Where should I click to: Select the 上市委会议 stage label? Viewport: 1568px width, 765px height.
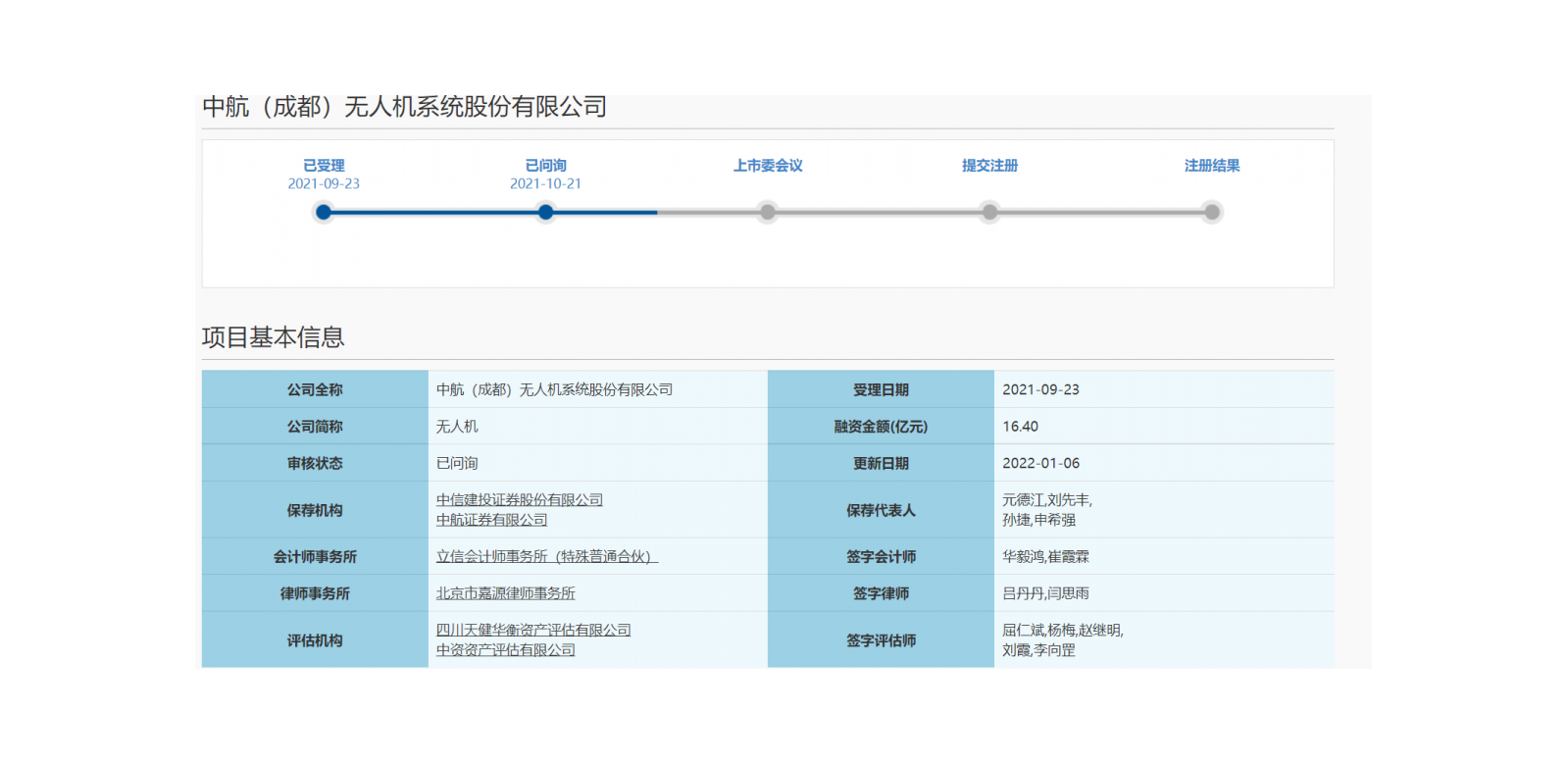click(x=768, y=166)
